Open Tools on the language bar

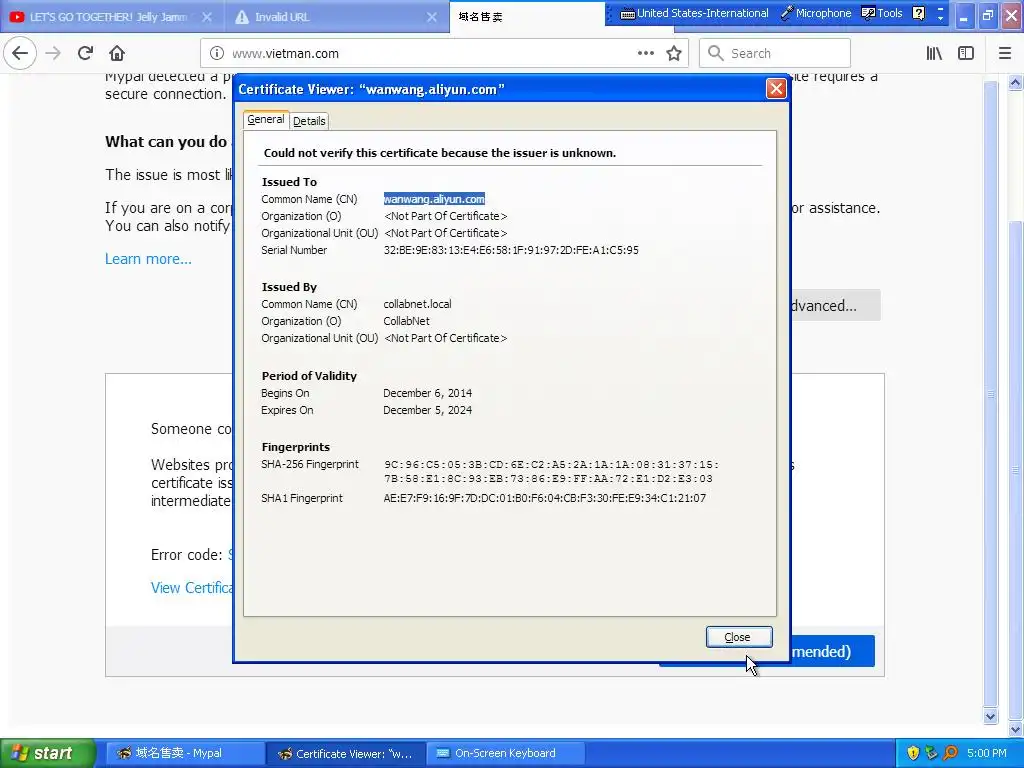[882, 13]
